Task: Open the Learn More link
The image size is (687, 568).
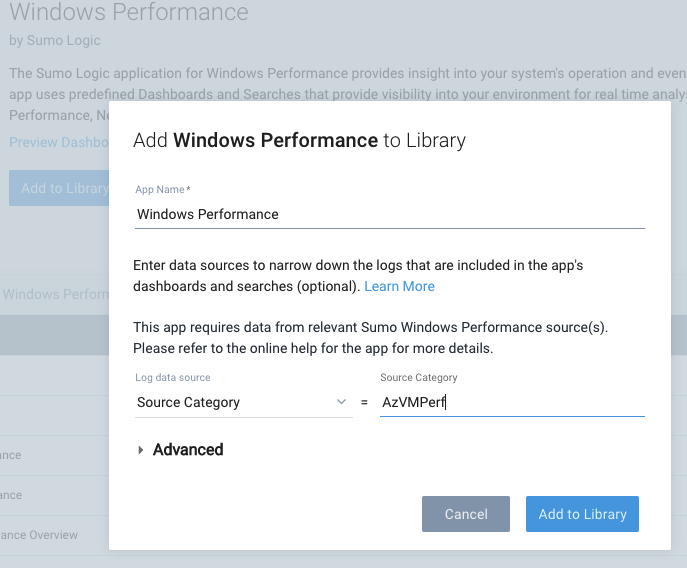Action: click(399, 287)
